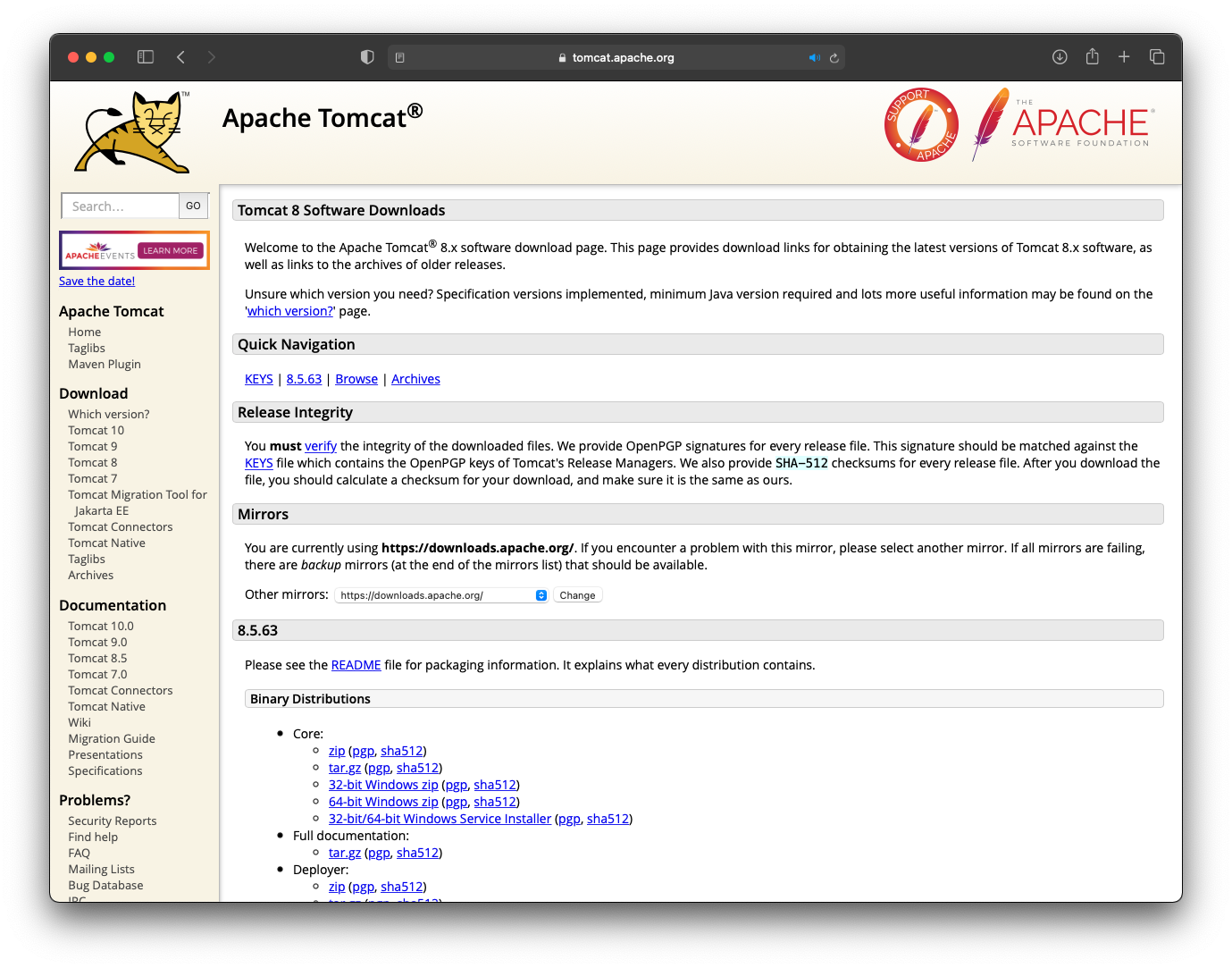
Task: Show tab overview icon
Action: point(1157,57)
